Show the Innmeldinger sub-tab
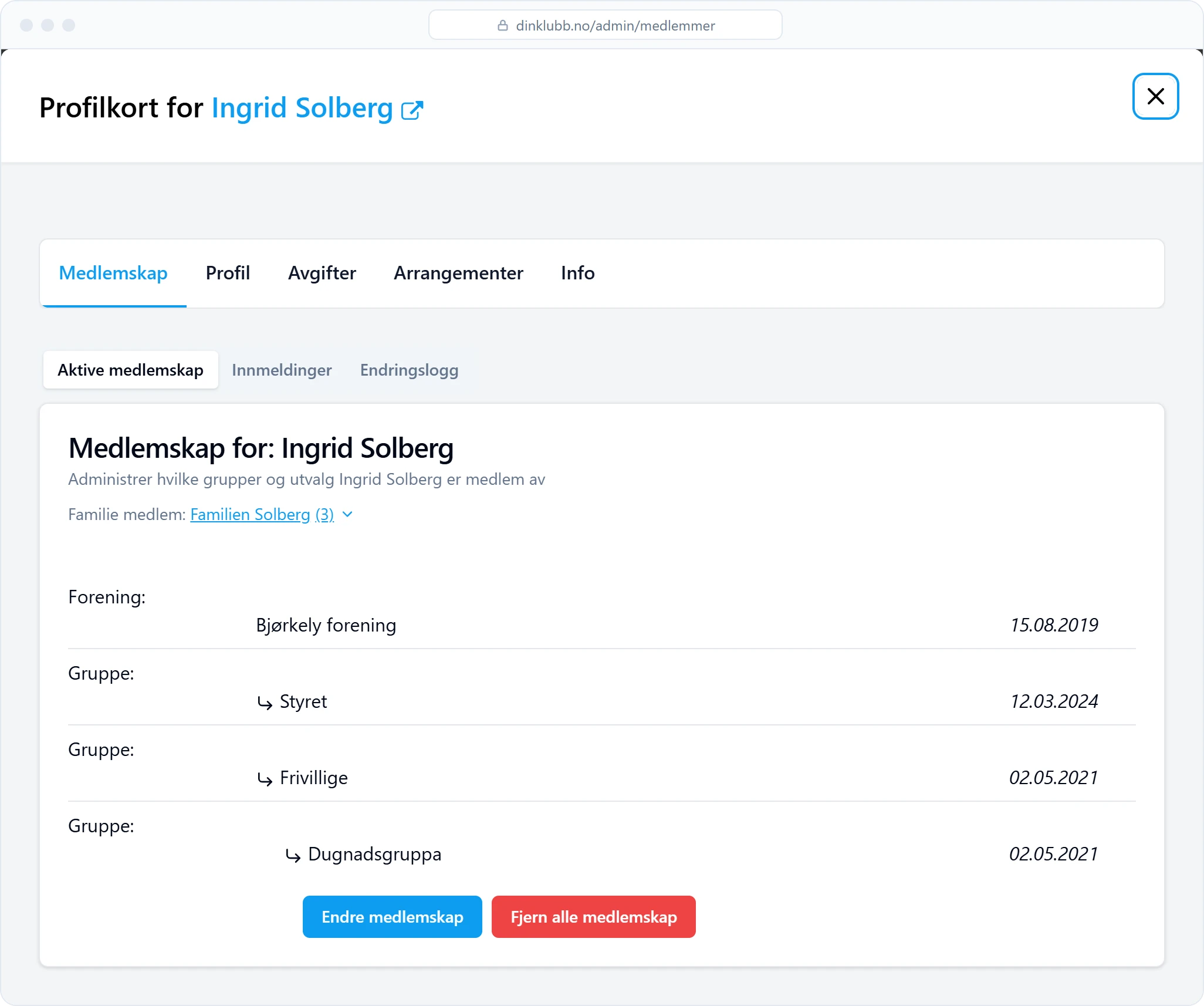 (x=282, y=370)
